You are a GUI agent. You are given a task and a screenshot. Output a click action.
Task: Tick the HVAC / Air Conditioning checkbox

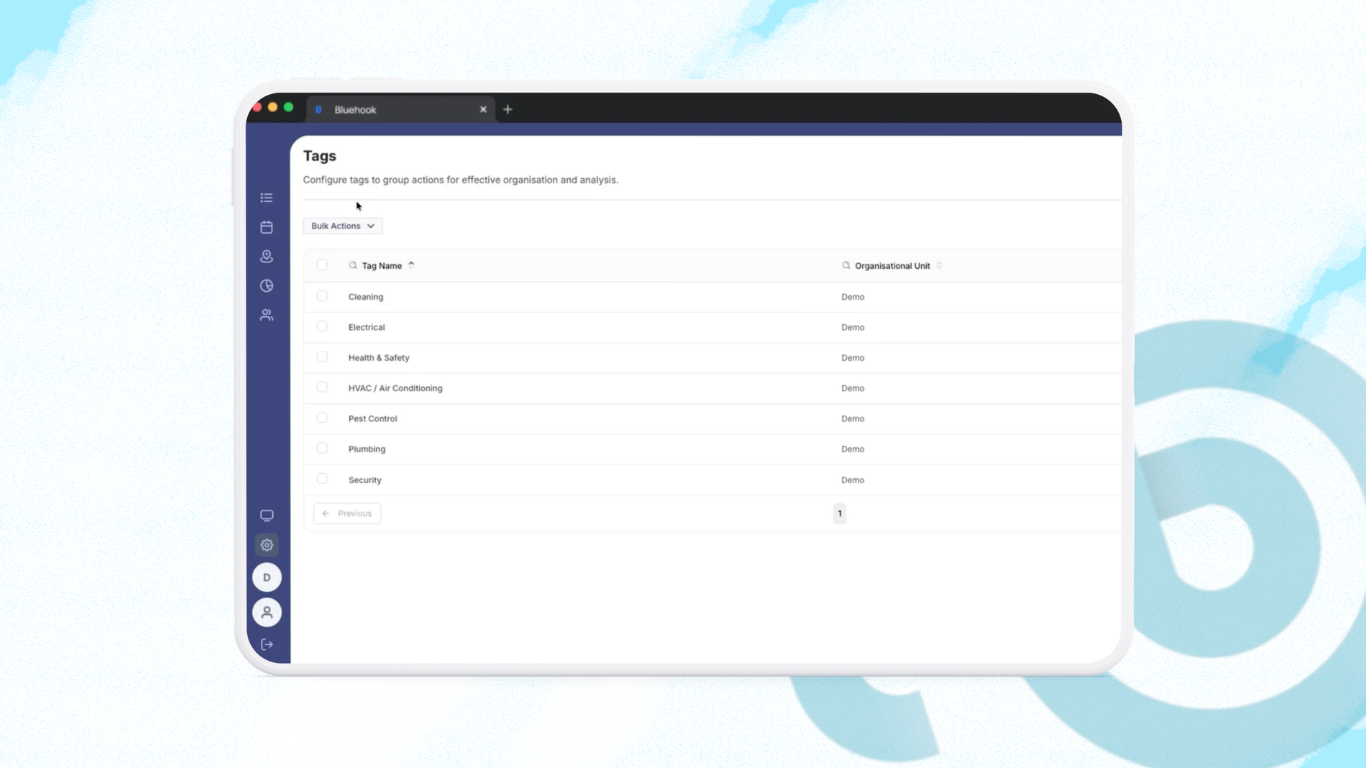pyautogui.click(x=322, y=387)
